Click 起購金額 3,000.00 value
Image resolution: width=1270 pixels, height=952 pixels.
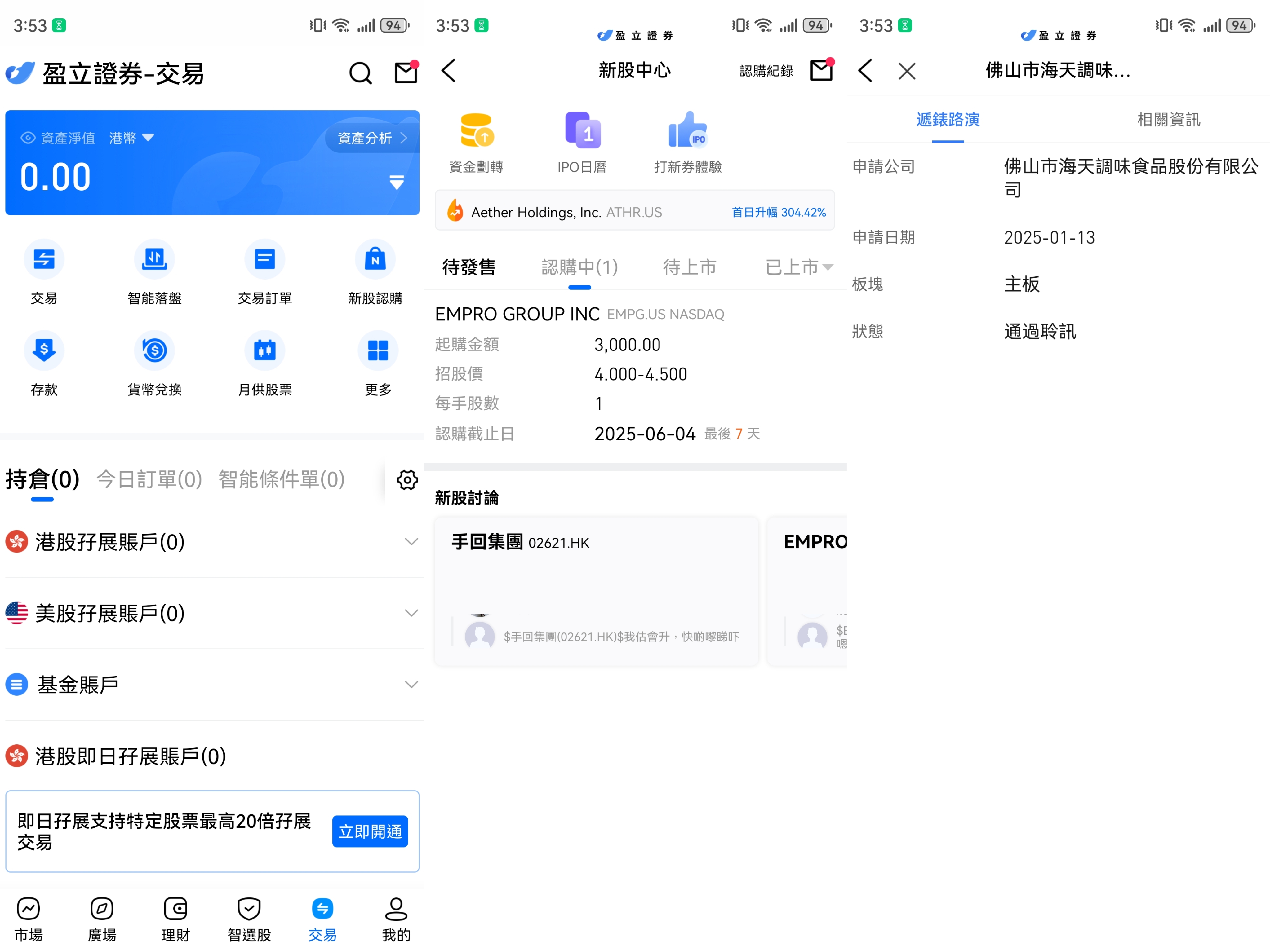627,344
